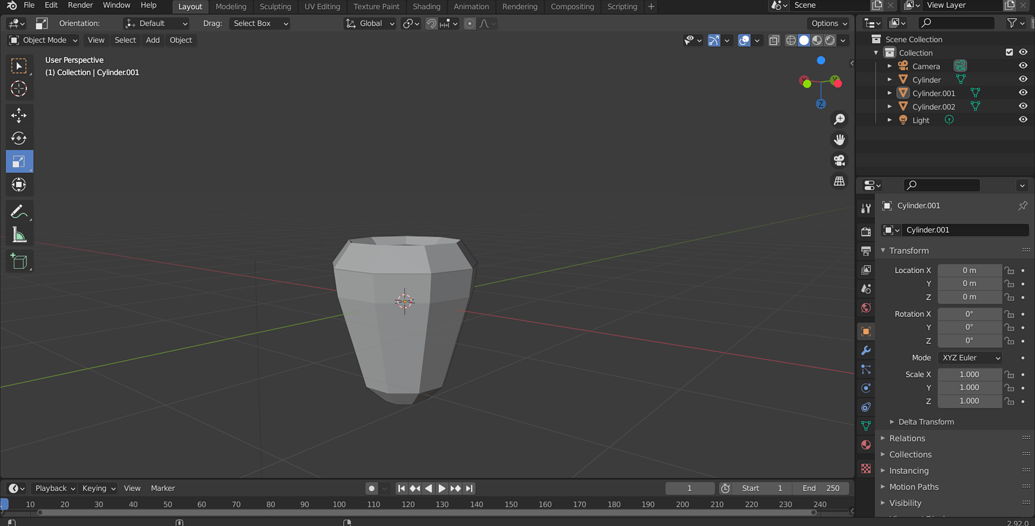The width and height of the screenshot is (1035, 526).
Task: Open the Physics properties tab
Action: 866,388
